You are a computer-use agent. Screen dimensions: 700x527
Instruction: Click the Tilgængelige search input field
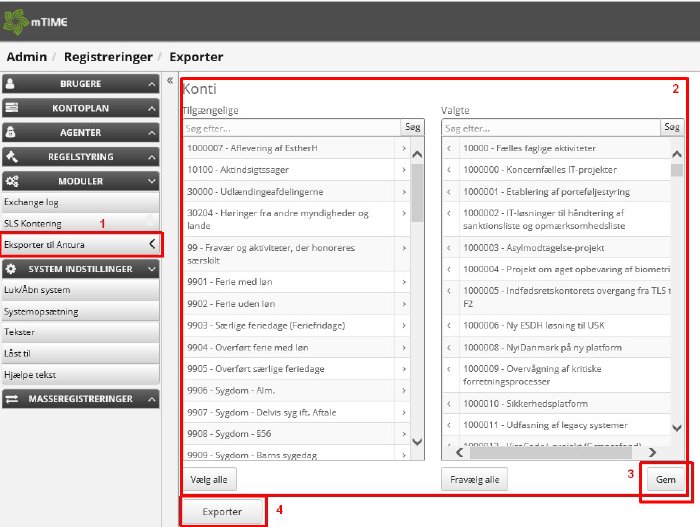click(290, 128)
